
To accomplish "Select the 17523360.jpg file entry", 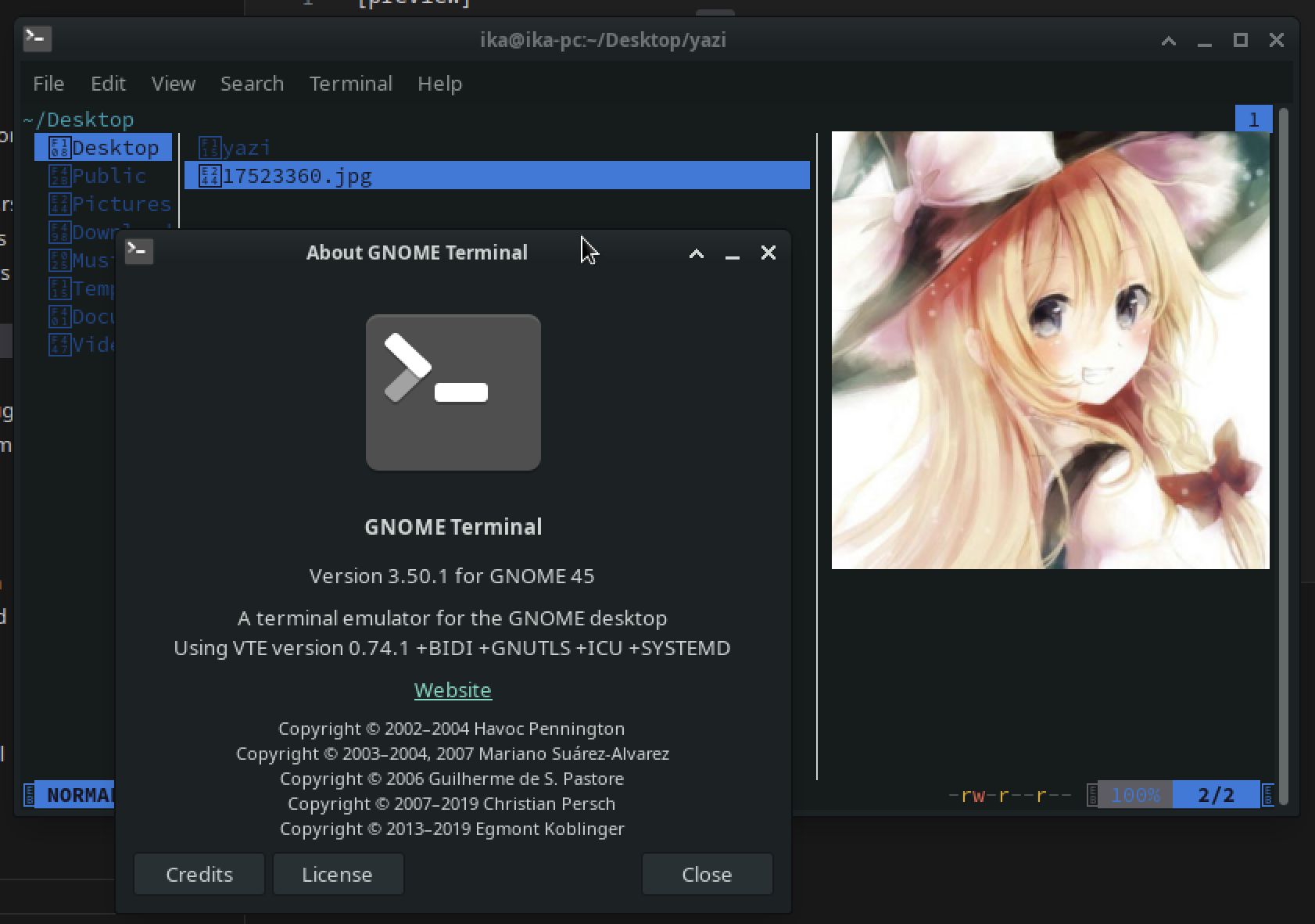I will coord(297,176).
